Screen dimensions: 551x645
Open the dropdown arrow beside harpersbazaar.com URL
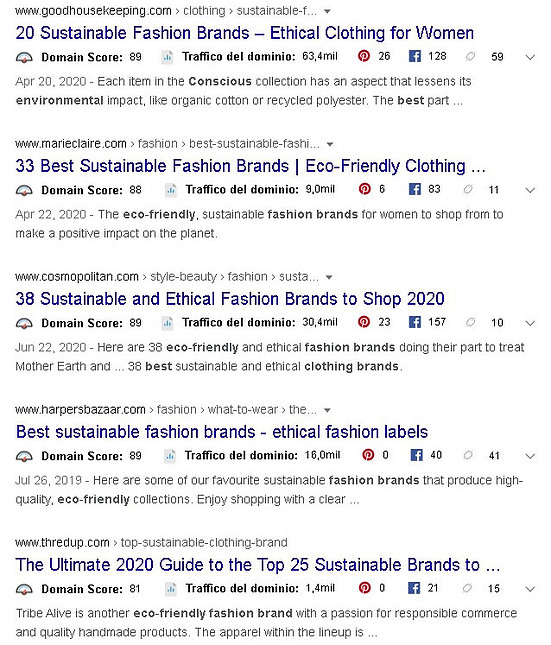click(327, 410)
